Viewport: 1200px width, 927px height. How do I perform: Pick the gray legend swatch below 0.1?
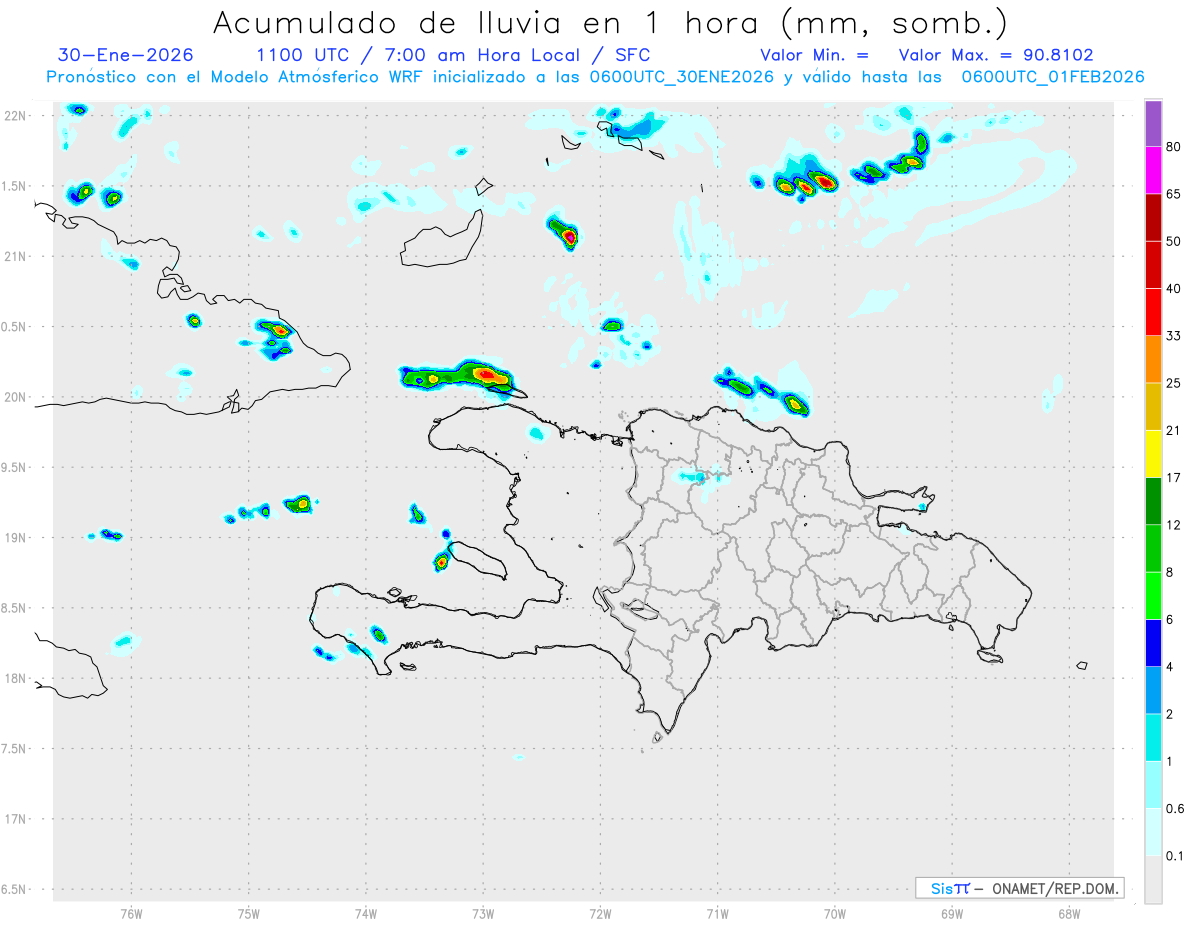click(1153, 880)
